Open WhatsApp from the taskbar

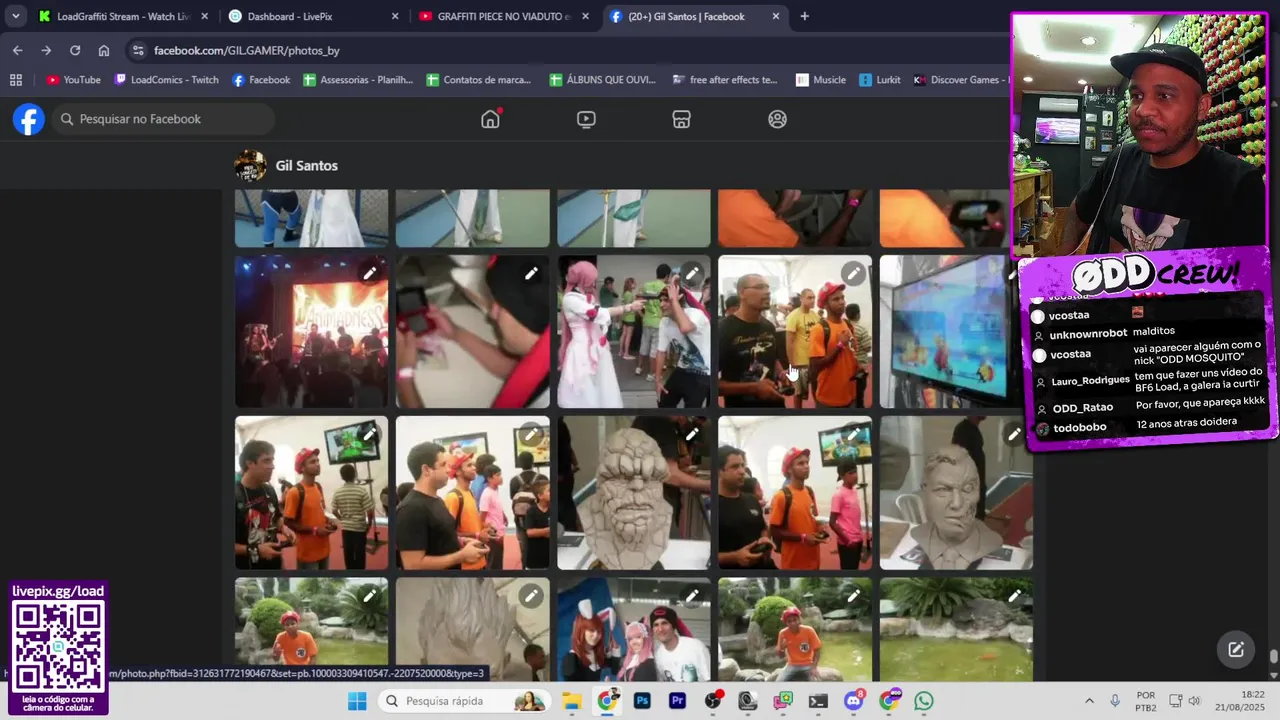coord(924,701)
